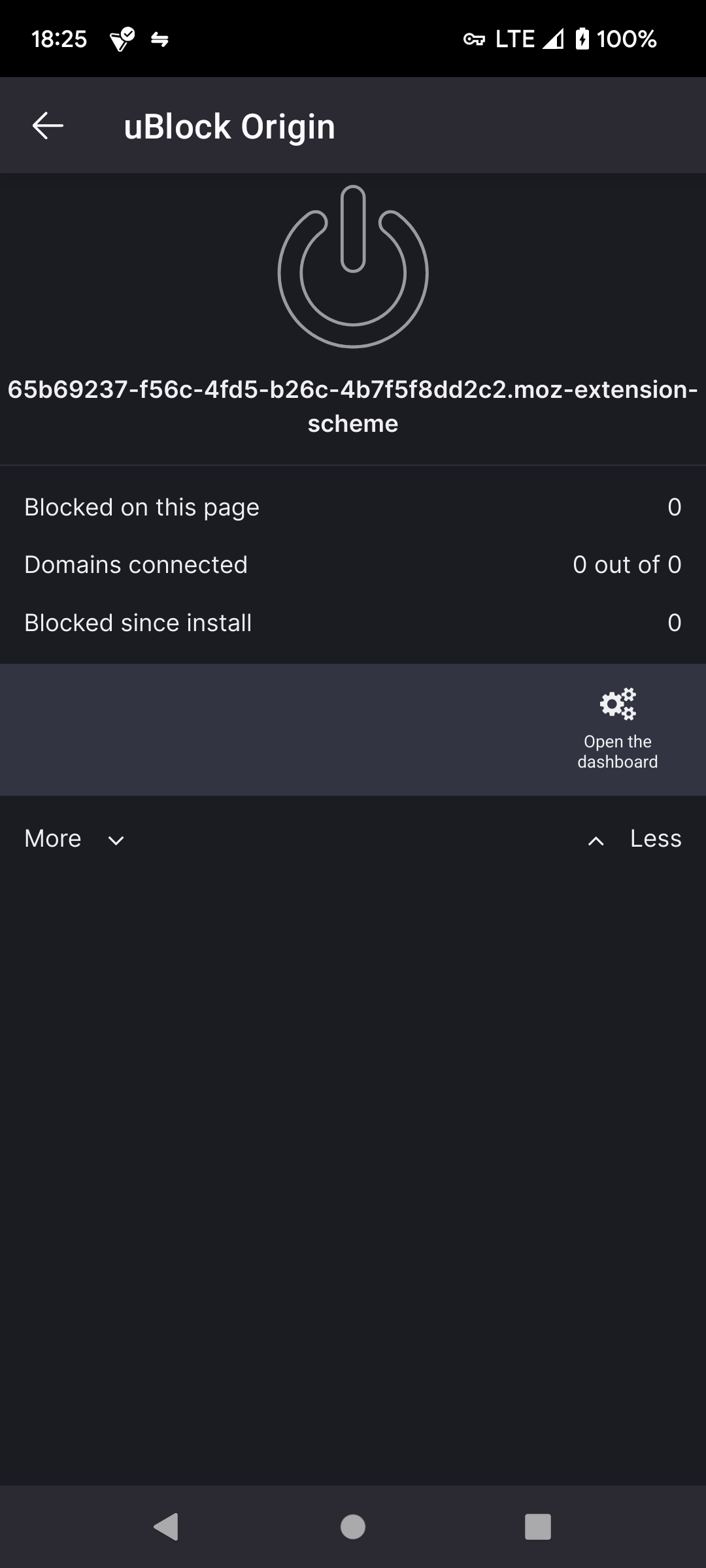Click the gears icon for the dashboard
This screenshot has height=1568, width=706.
click(x=618, y=704)
